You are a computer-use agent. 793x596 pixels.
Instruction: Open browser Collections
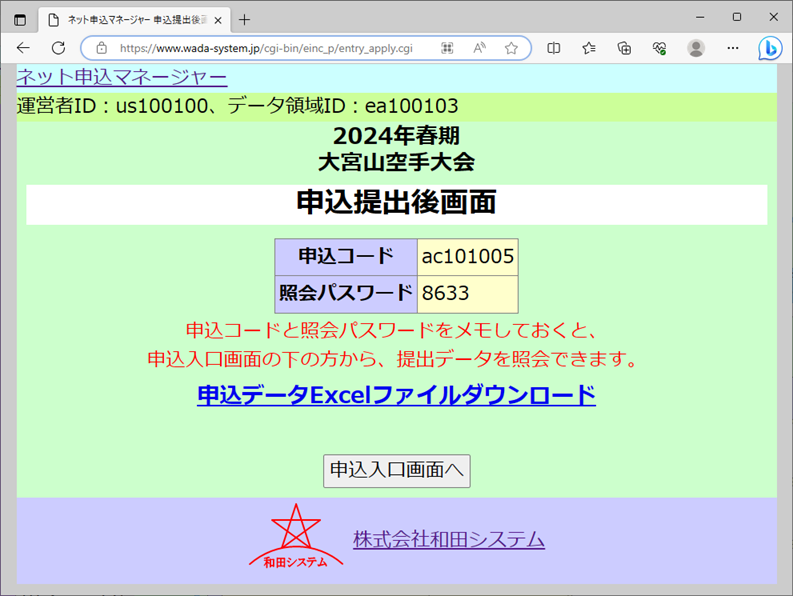pyautogui.click(x=624, y=48)
